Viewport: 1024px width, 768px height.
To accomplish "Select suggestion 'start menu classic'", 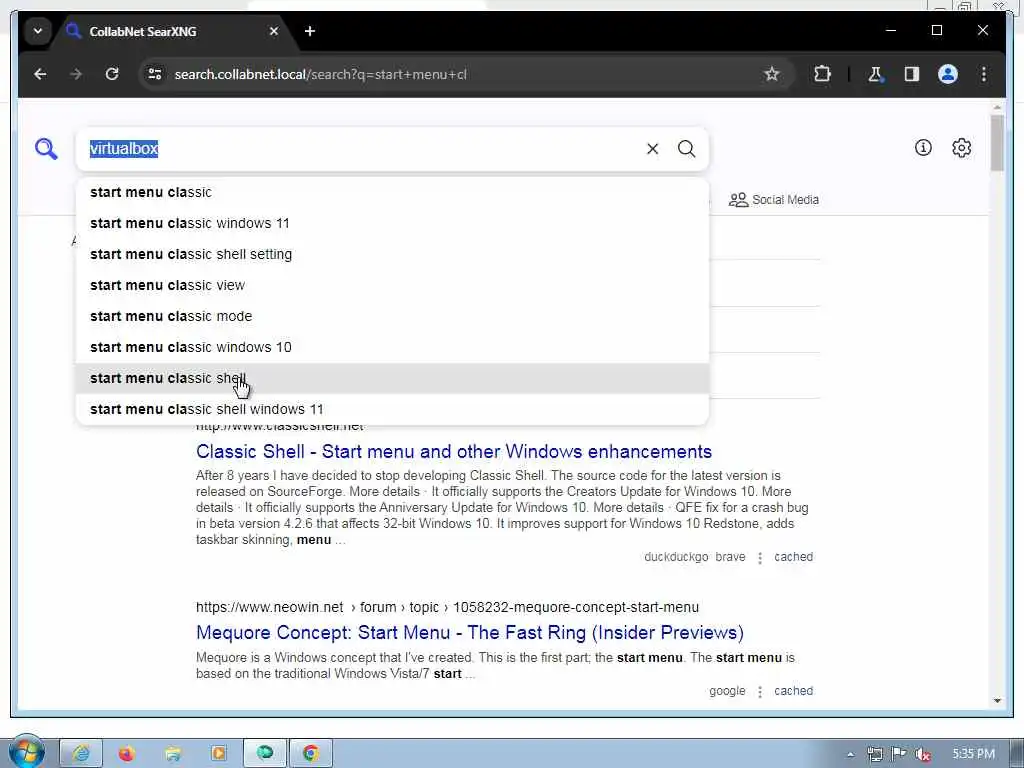I will point(392,193).
